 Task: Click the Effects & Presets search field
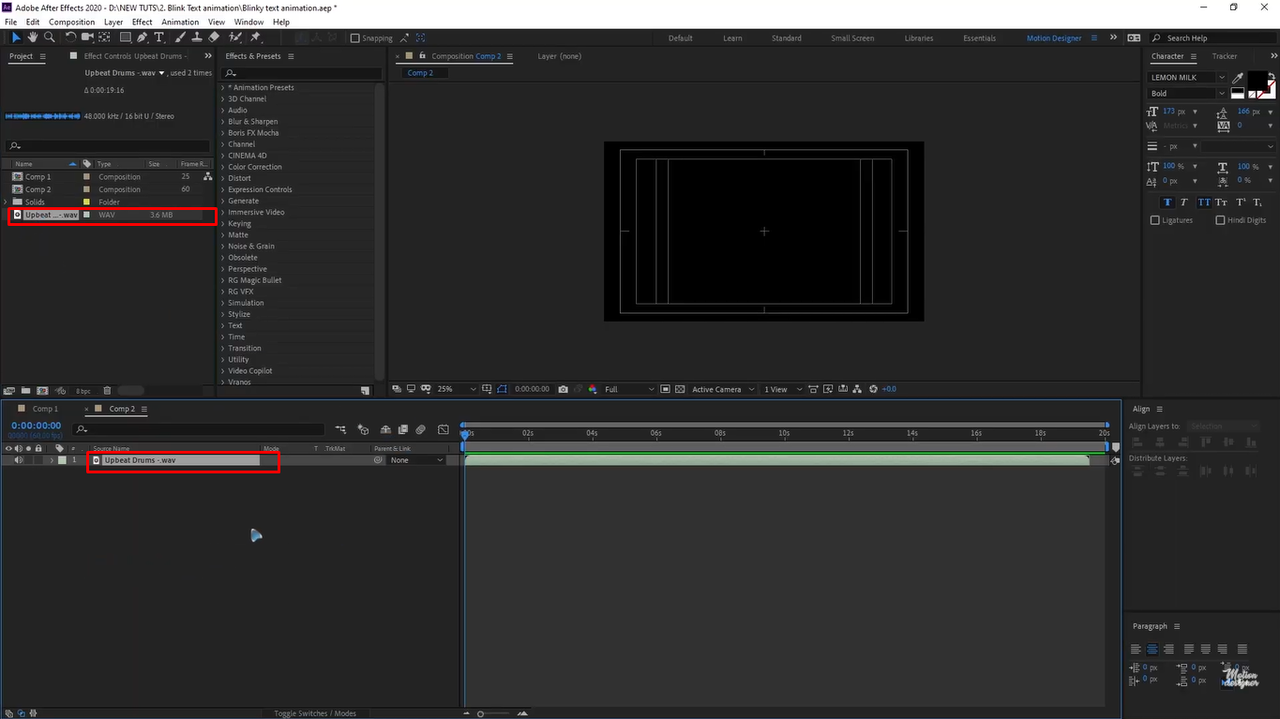pos(302,73)
